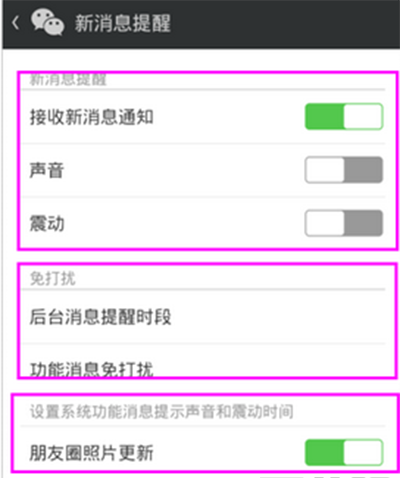Click the 设置系统功能消息提示声音和震动时间 description
The height and width of the screenshot is (478, 400).
pos(162,411)
